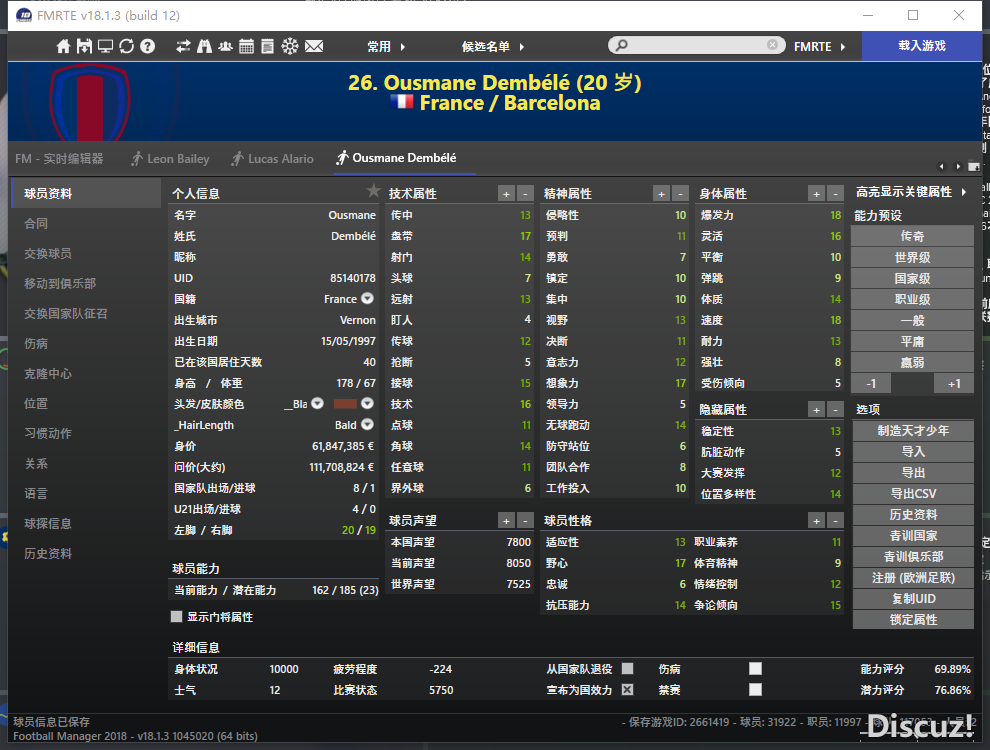
Task: Expand 高亮显示关键属性 arrow
Action: [x=963, y=192]
